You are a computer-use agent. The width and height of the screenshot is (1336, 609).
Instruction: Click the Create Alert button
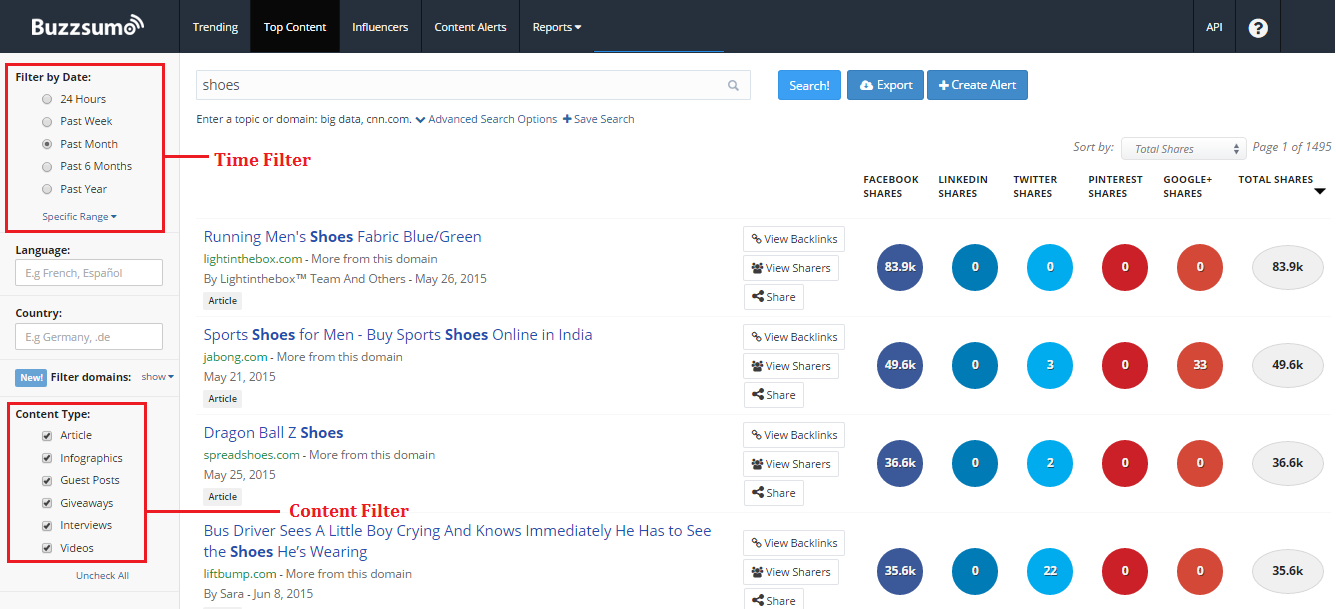977,85
